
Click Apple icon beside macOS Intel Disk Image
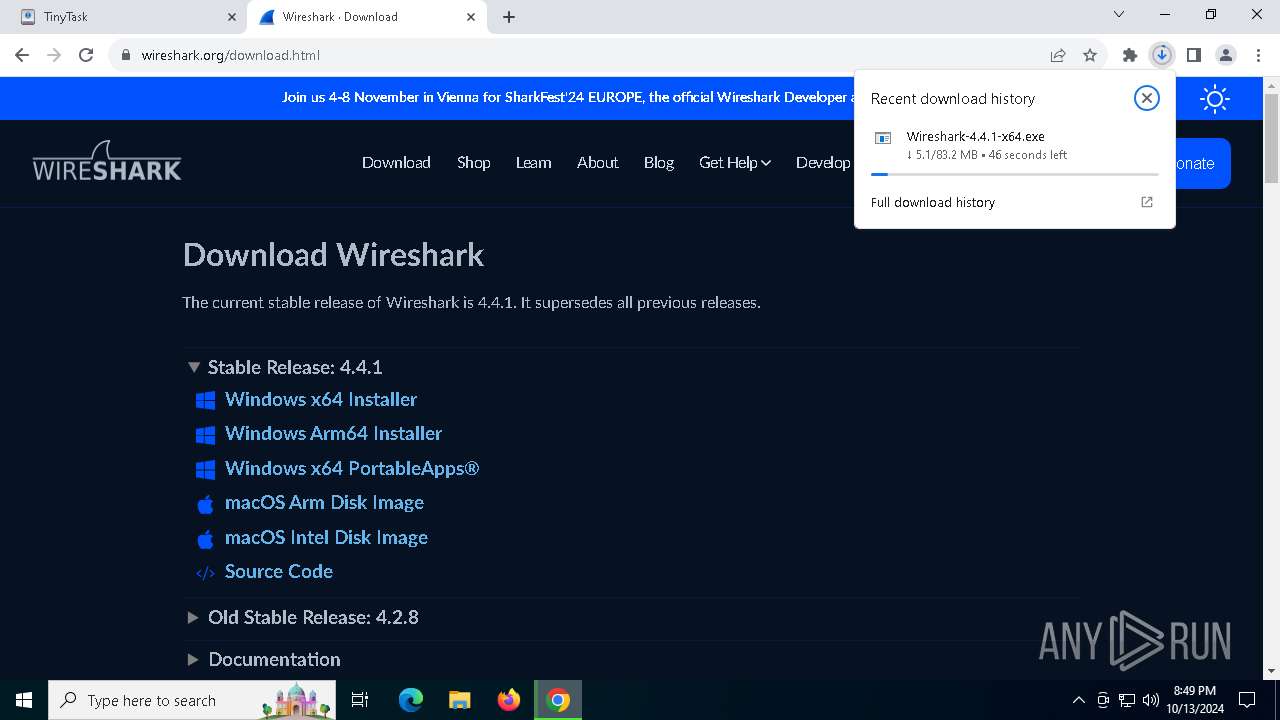tap(206, 538)
